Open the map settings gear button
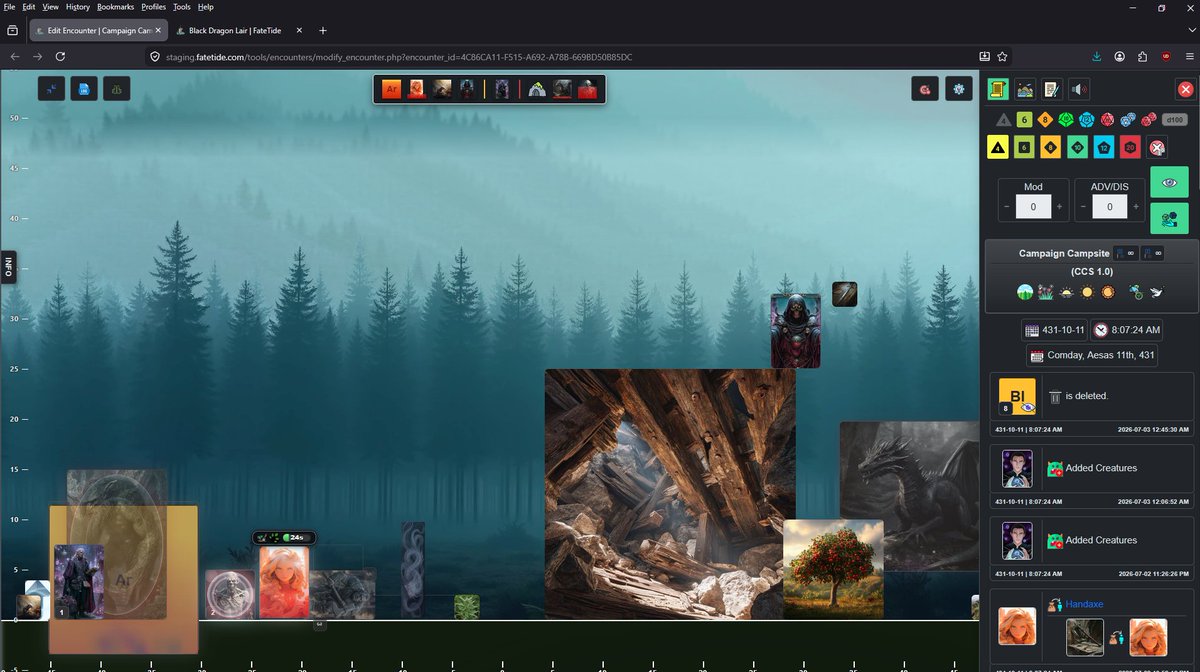 (x=960, y=89)
